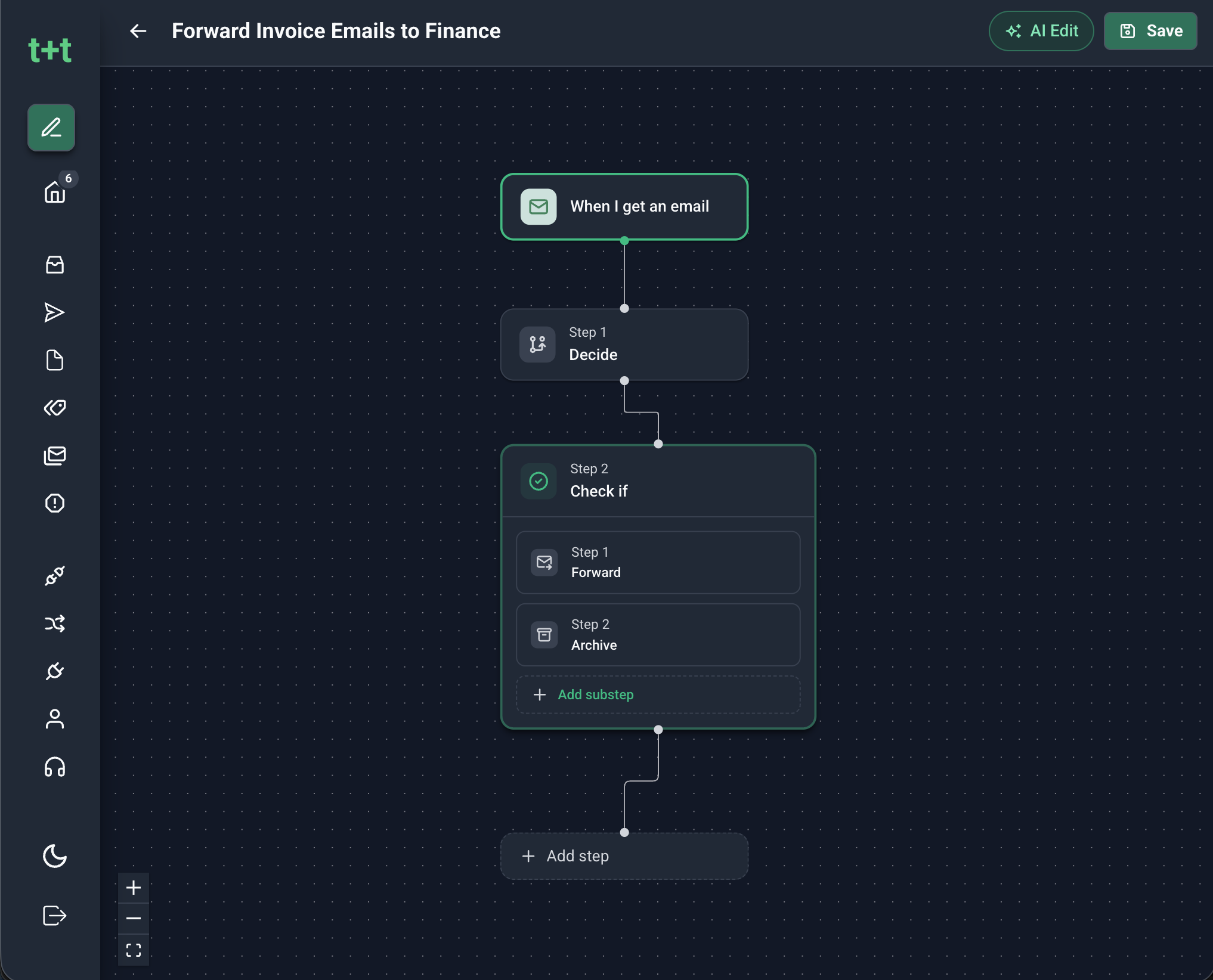Go back with the left arrow

[x=138, y=31]
